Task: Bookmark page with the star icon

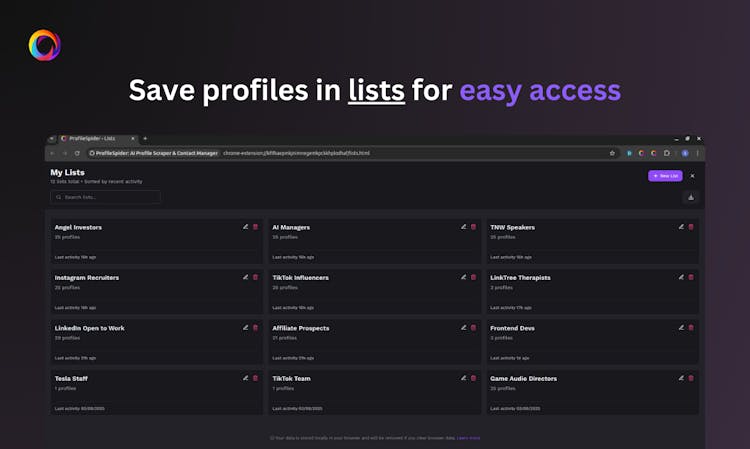Action: [612, 153]
